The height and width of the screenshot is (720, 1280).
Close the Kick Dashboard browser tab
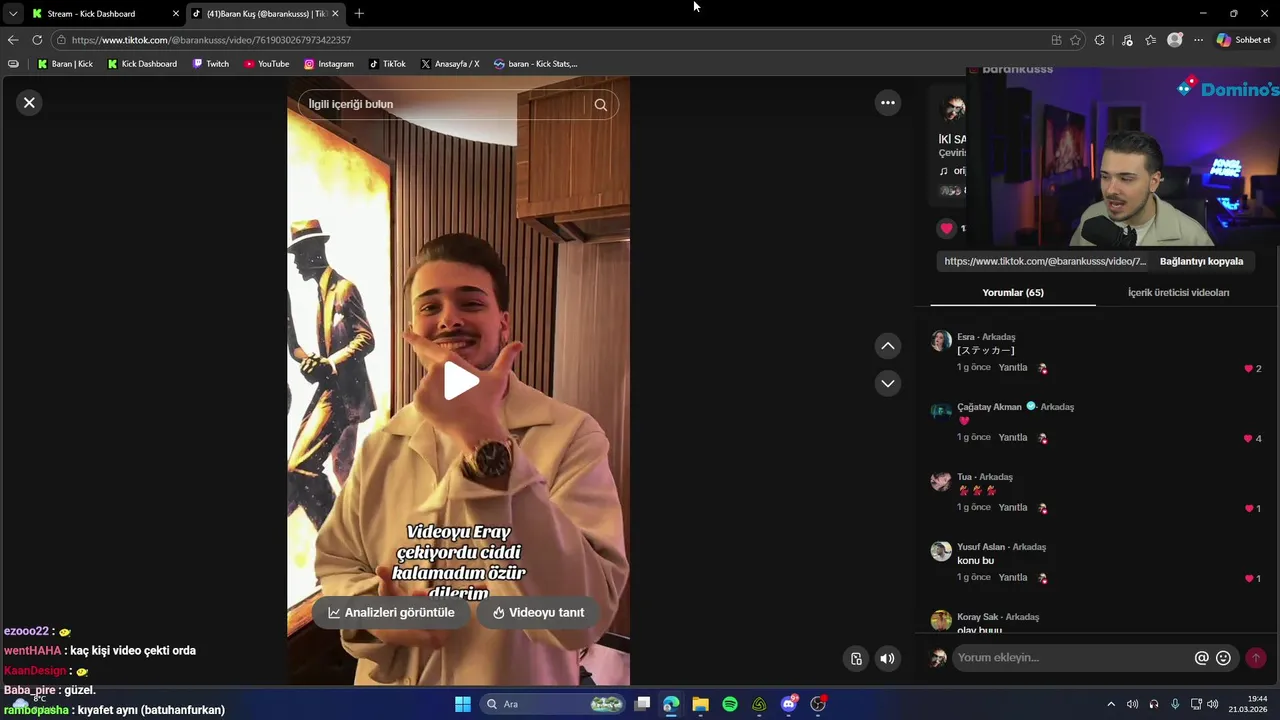point(176,14)
